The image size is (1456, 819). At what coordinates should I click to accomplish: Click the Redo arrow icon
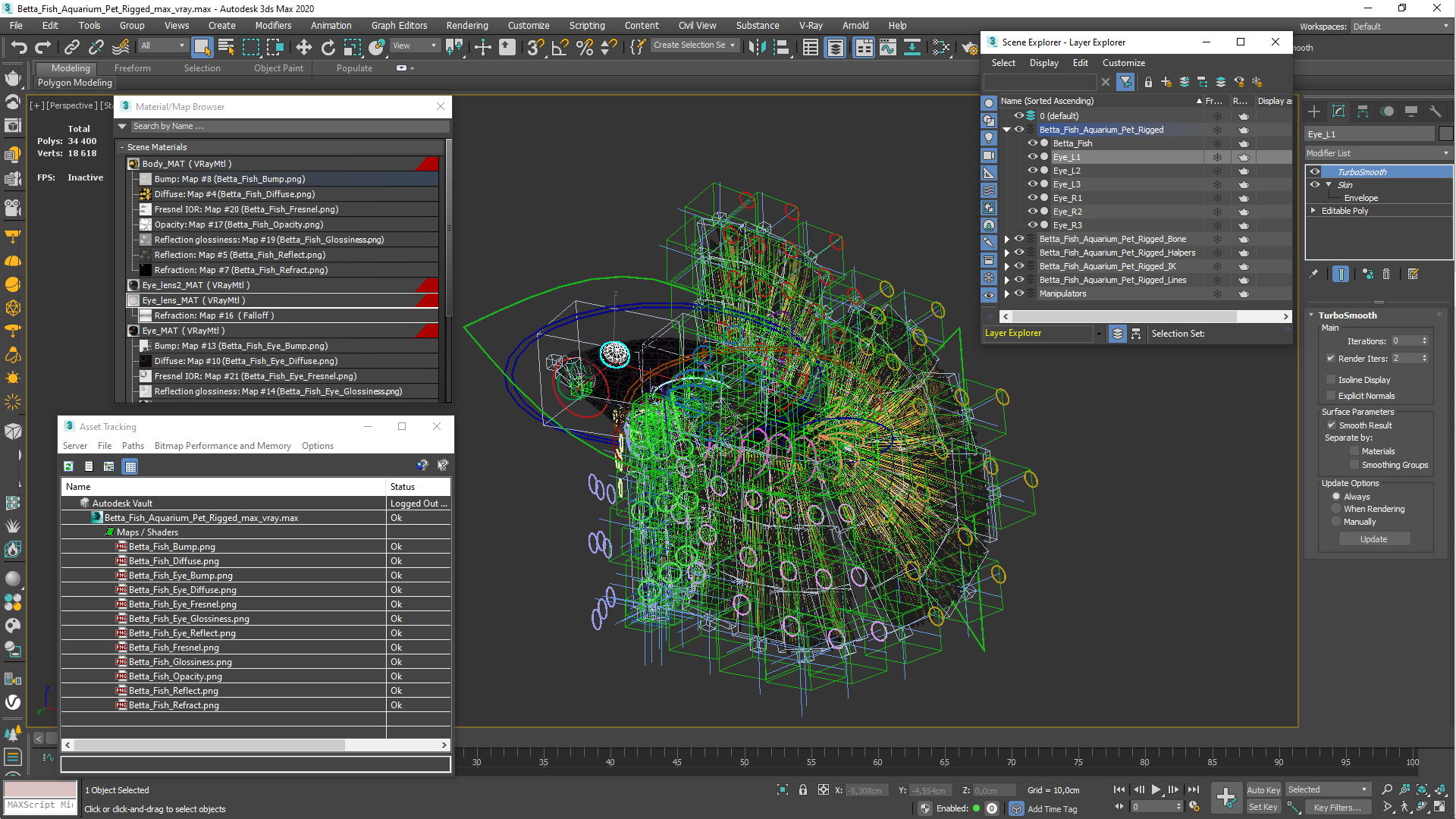click(x=42, y=47)
